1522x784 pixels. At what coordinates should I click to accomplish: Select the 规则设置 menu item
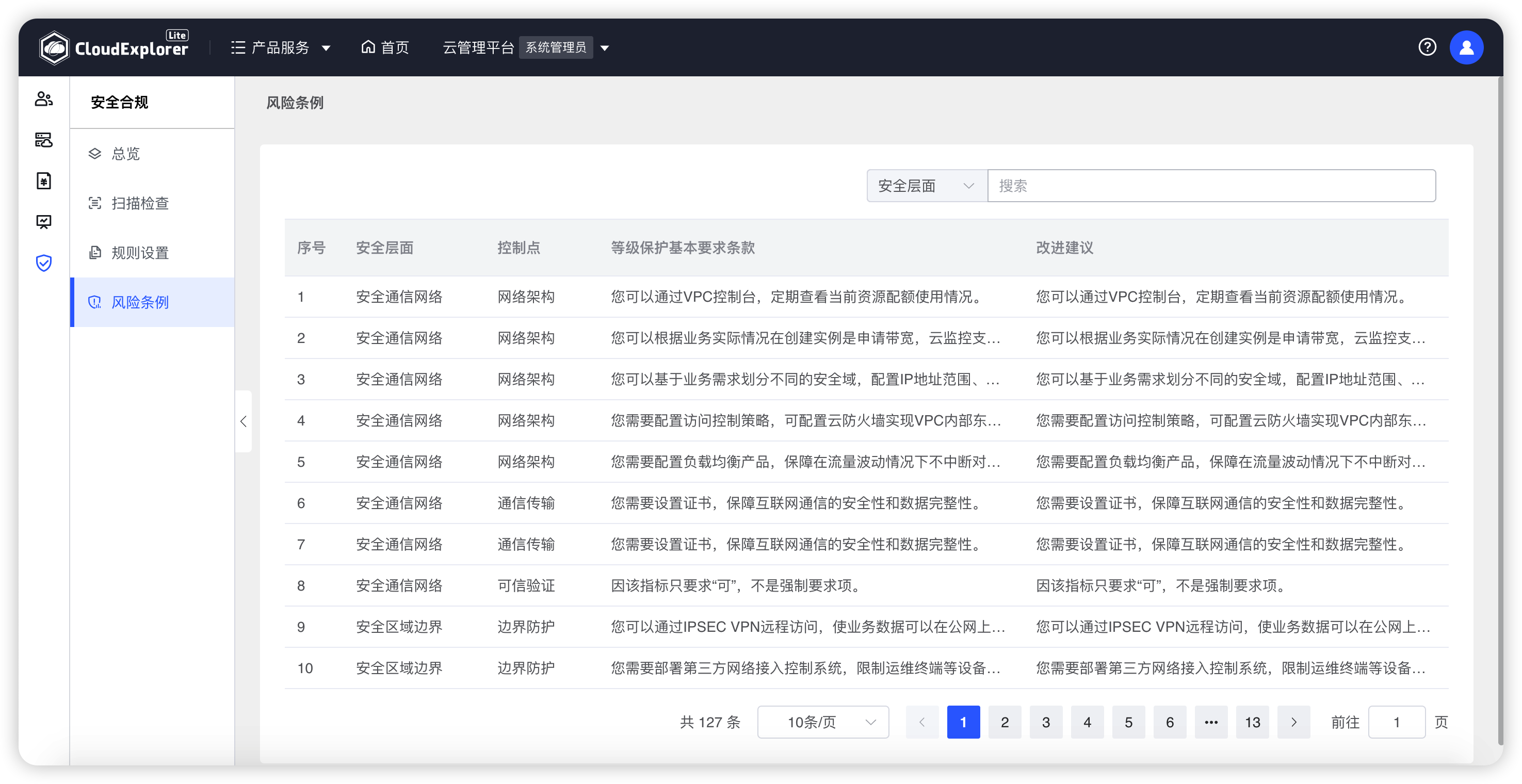click(139, 252)
